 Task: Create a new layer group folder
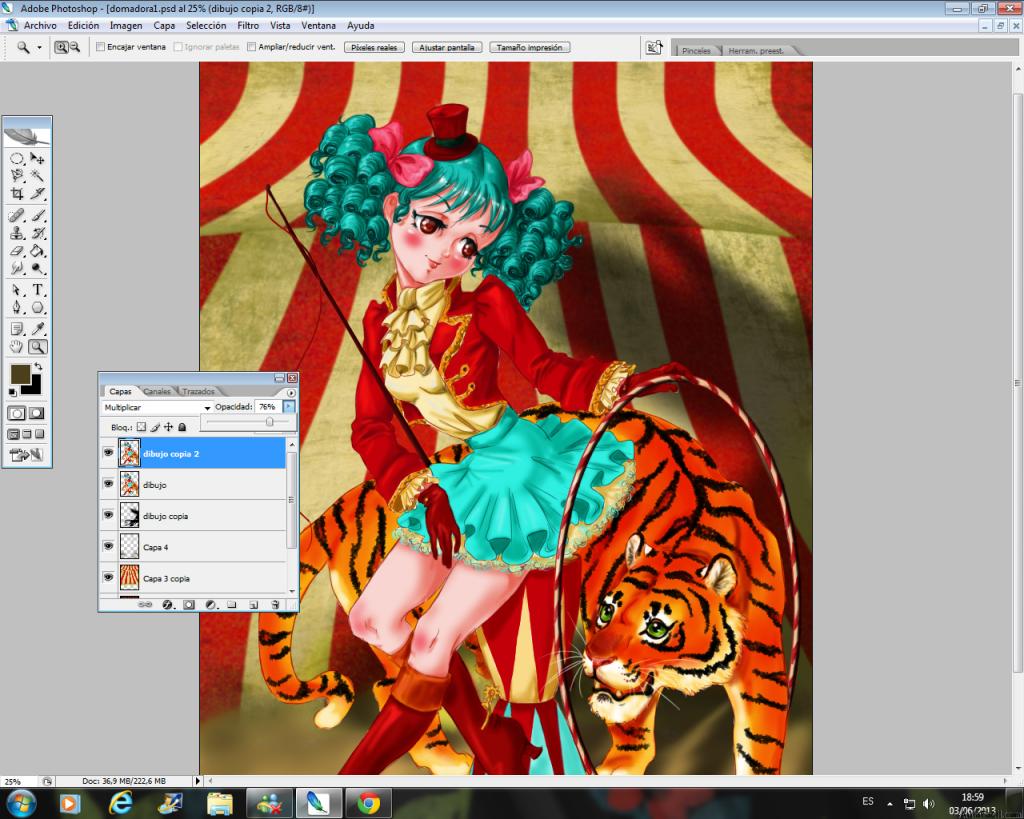pyautogui.click(x=232, y=605)
